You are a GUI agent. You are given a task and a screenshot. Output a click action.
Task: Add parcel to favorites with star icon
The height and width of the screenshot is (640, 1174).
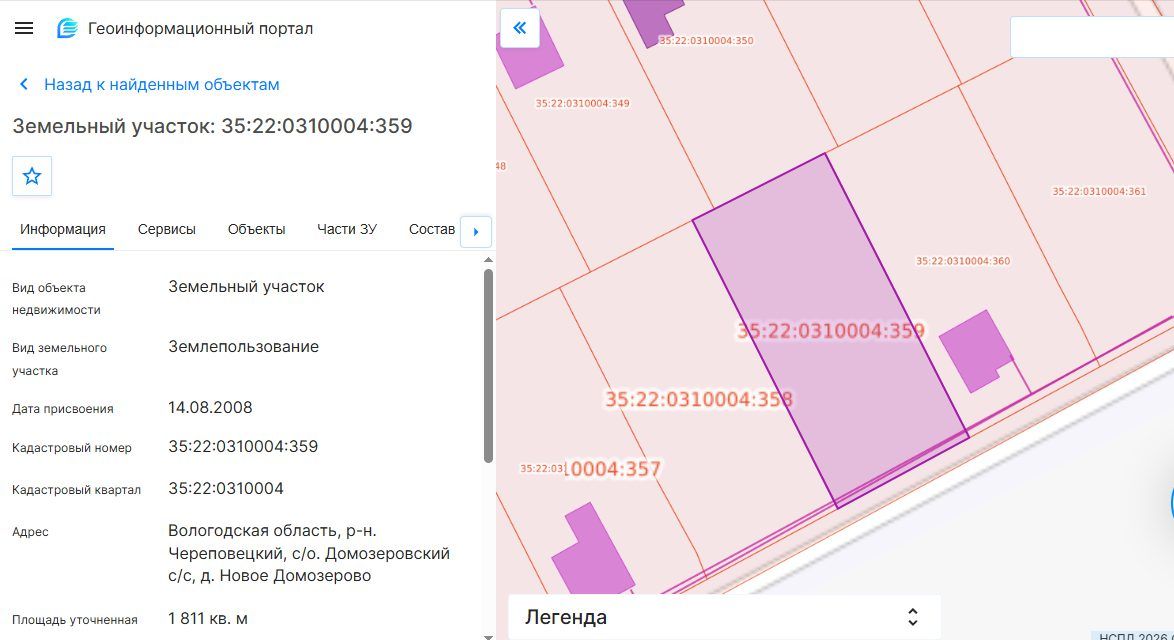31,176
